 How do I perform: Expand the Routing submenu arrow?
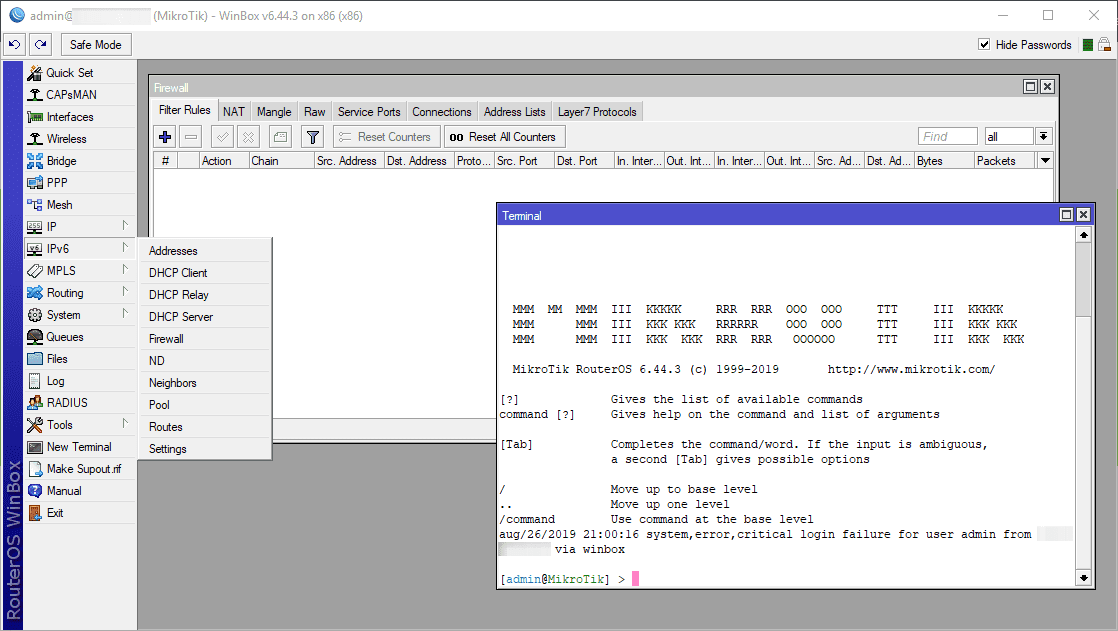[125, 292]
